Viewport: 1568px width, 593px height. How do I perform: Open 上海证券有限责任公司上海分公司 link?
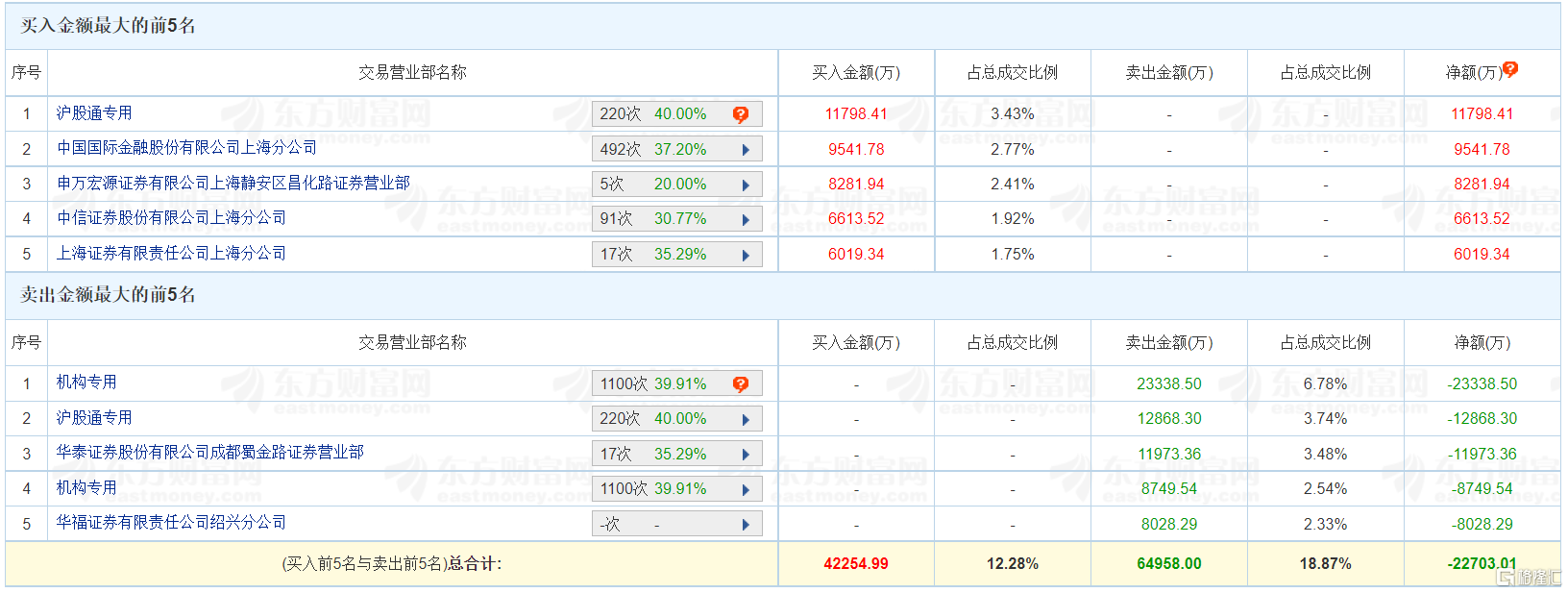tap(171, 254)
